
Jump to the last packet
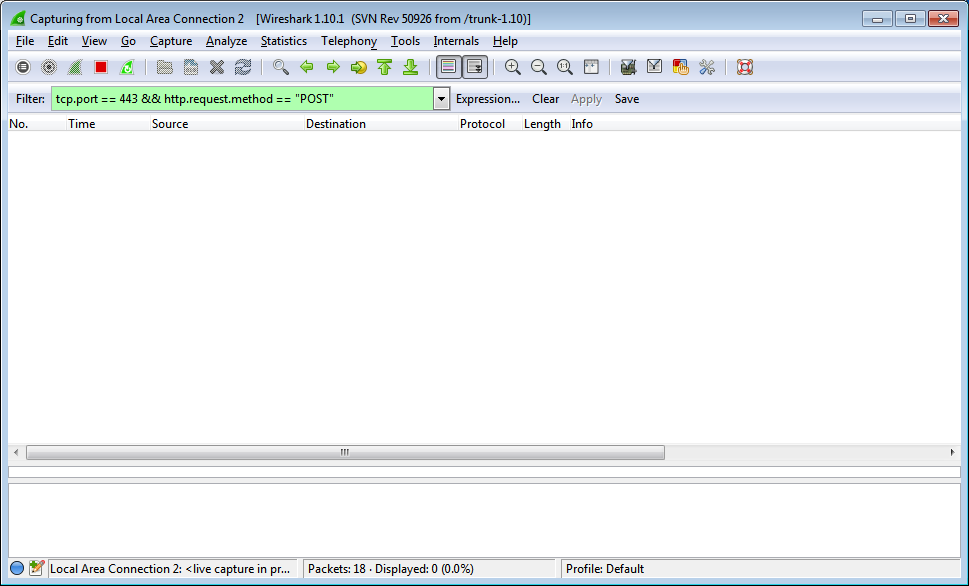(410, 67)
